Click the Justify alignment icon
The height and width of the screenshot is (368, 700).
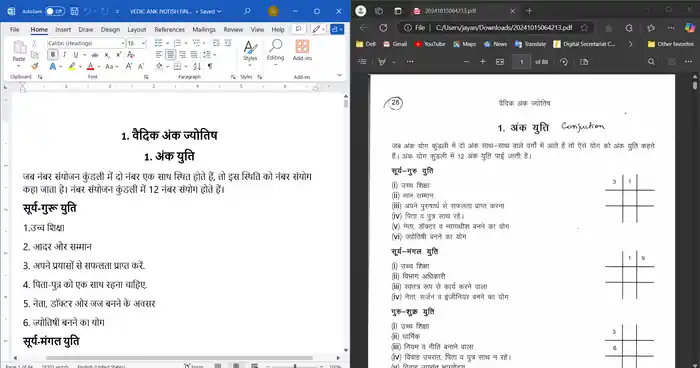pyautogui.click(x=194, y=54)
